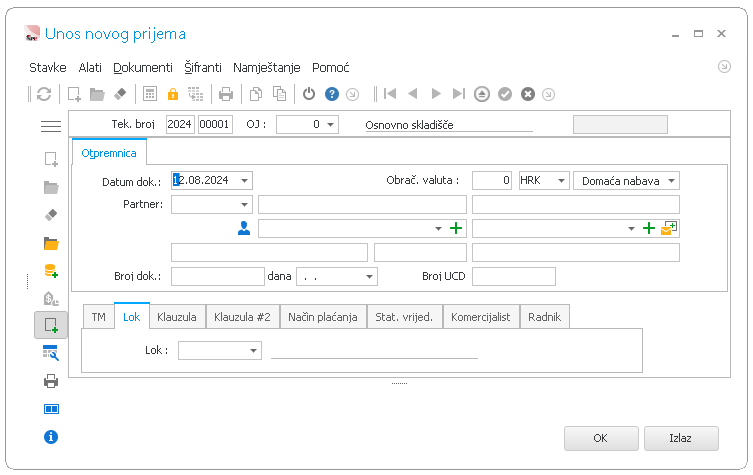753x475 pixels.
Task: Click sidebar currency document icon
Action: pyautogui.click(x=51, y=299)
